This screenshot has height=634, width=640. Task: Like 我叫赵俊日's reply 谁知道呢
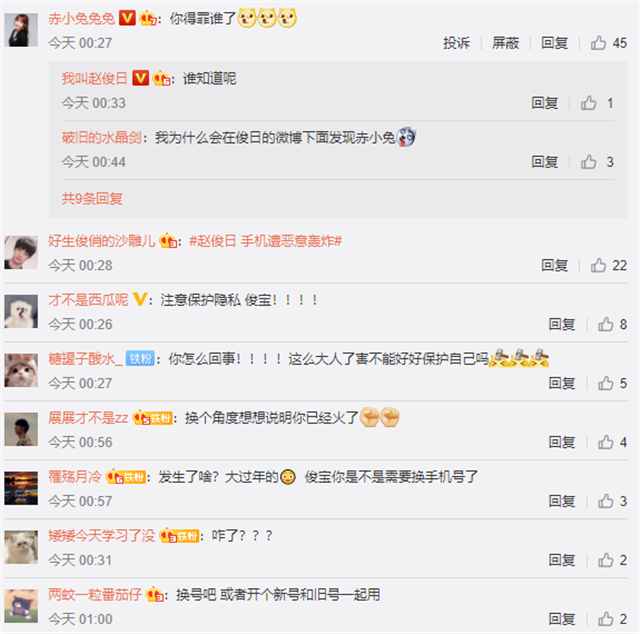coord(589,103)
